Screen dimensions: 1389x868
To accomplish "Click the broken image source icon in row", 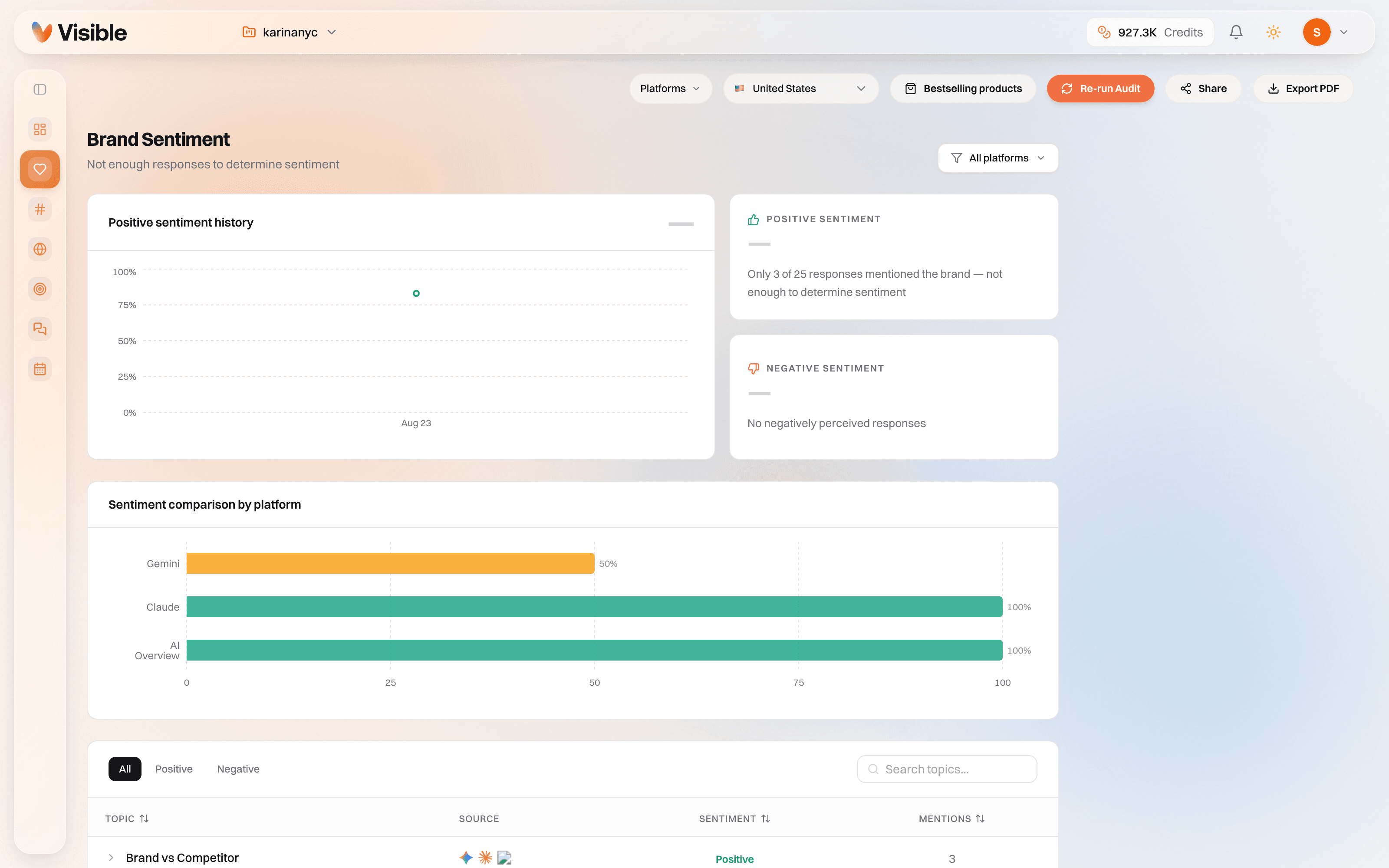I will pyautogui.click(x=504, y=858).
